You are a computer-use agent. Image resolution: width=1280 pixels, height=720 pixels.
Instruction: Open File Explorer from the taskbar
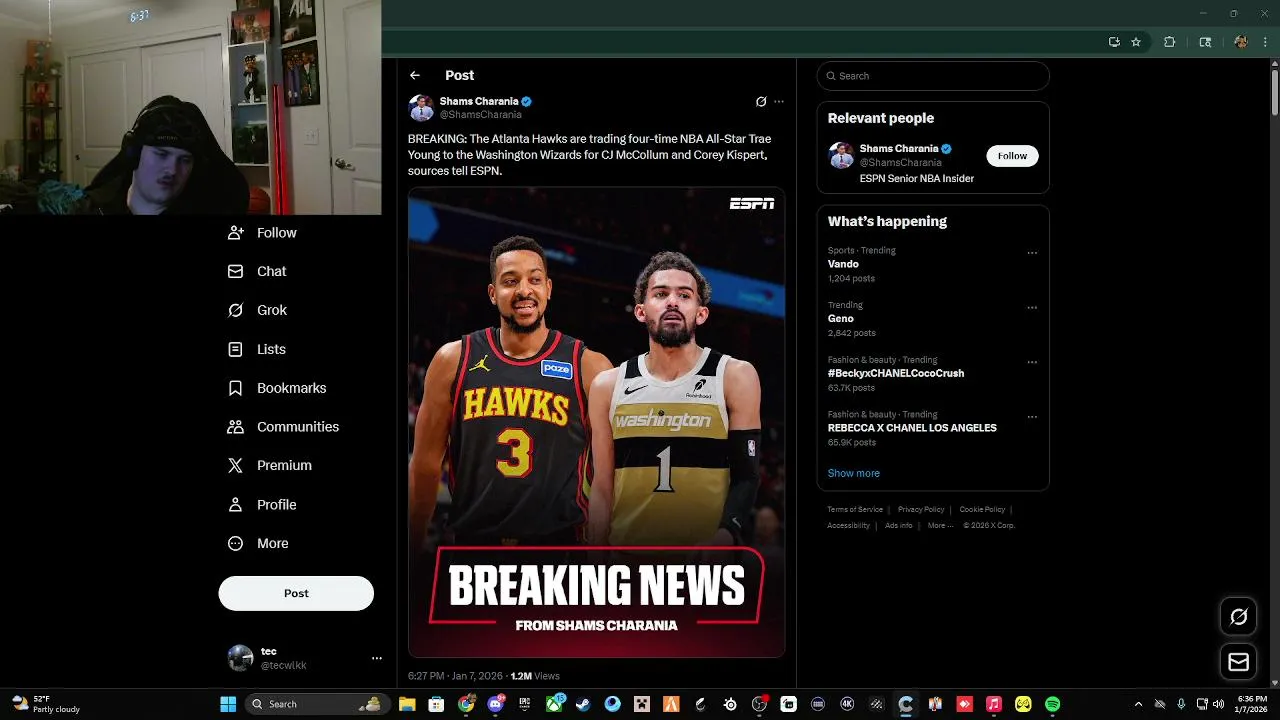click(407, 704)
